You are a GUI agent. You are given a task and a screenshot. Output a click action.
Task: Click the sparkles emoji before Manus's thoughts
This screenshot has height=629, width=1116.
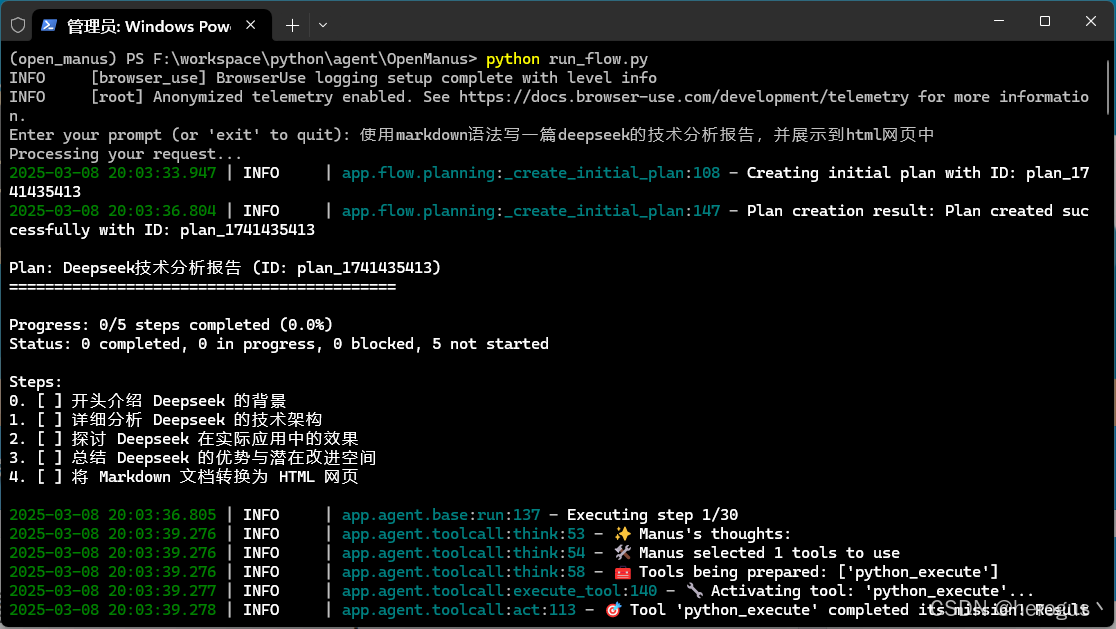(x=623, y=534)
